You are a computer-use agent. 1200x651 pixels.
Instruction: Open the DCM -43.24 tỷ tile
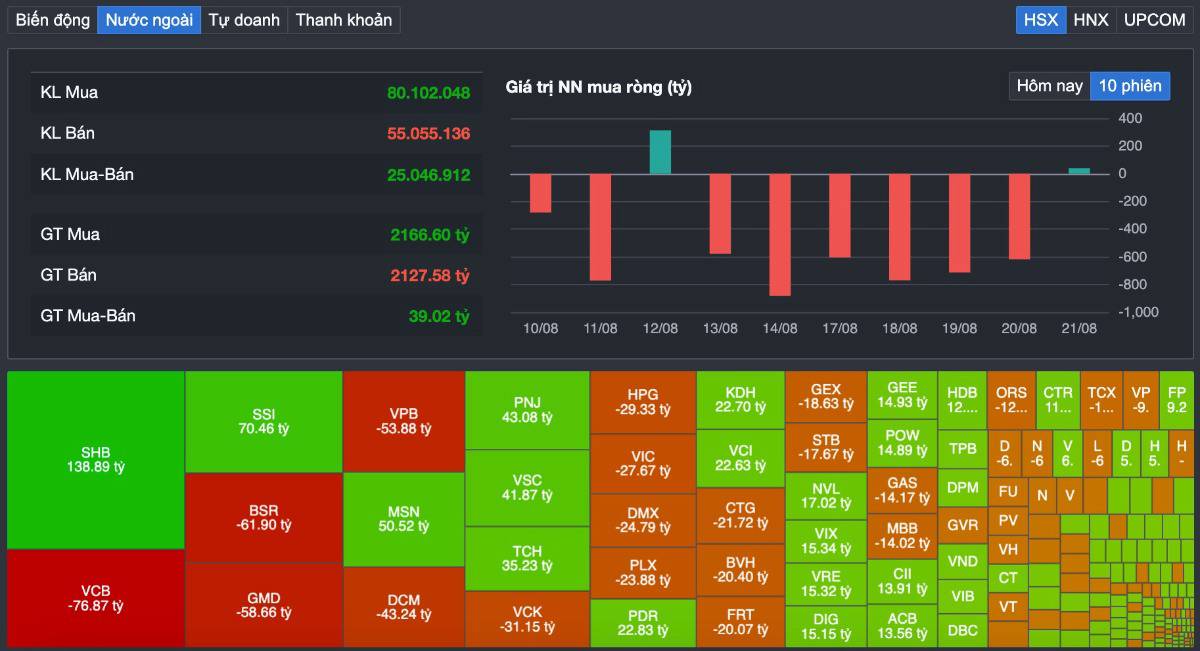click(404, 607)
